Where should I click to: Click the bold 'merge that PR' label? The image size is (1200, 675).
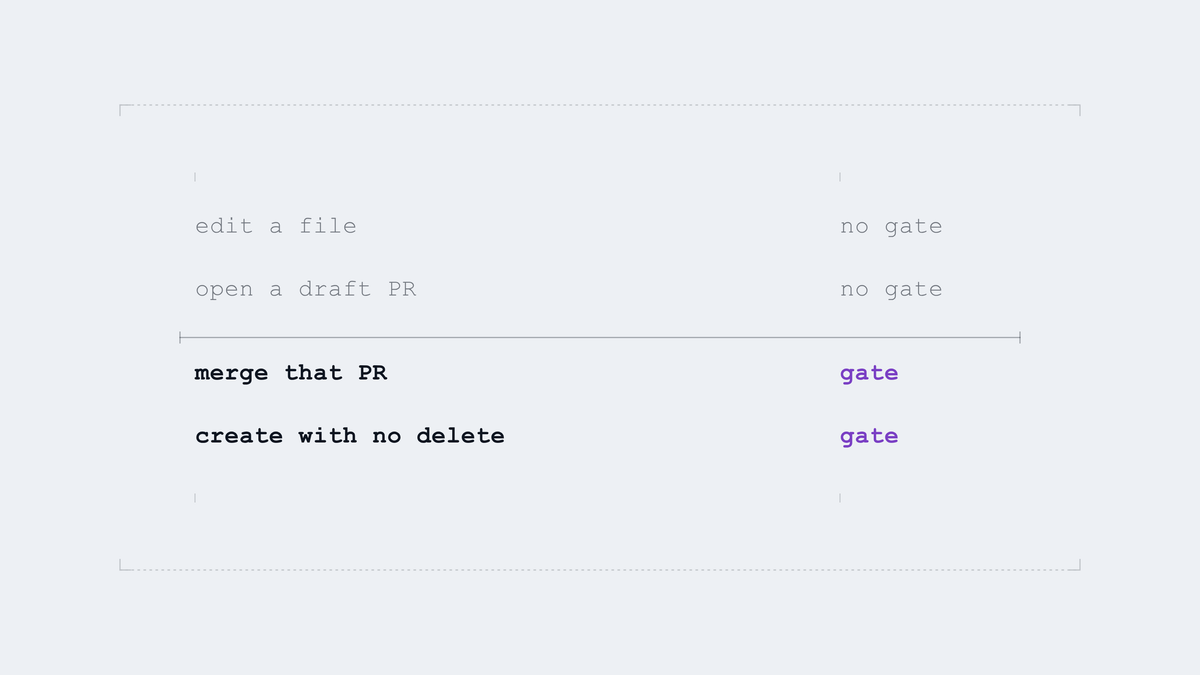[x=291, y=373]
